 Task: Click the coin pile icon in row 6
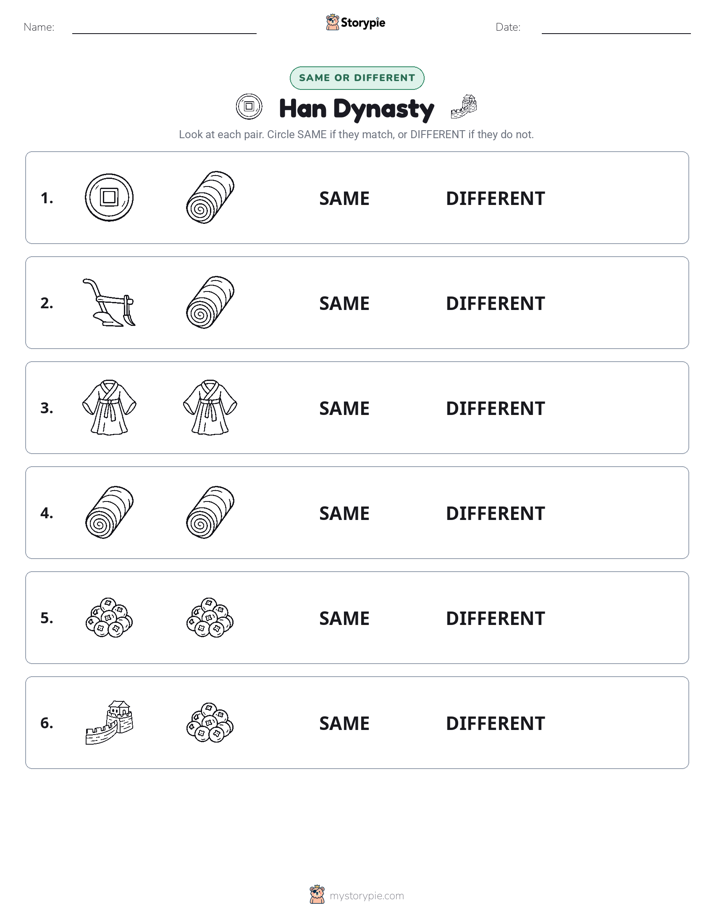pos(210,722)
